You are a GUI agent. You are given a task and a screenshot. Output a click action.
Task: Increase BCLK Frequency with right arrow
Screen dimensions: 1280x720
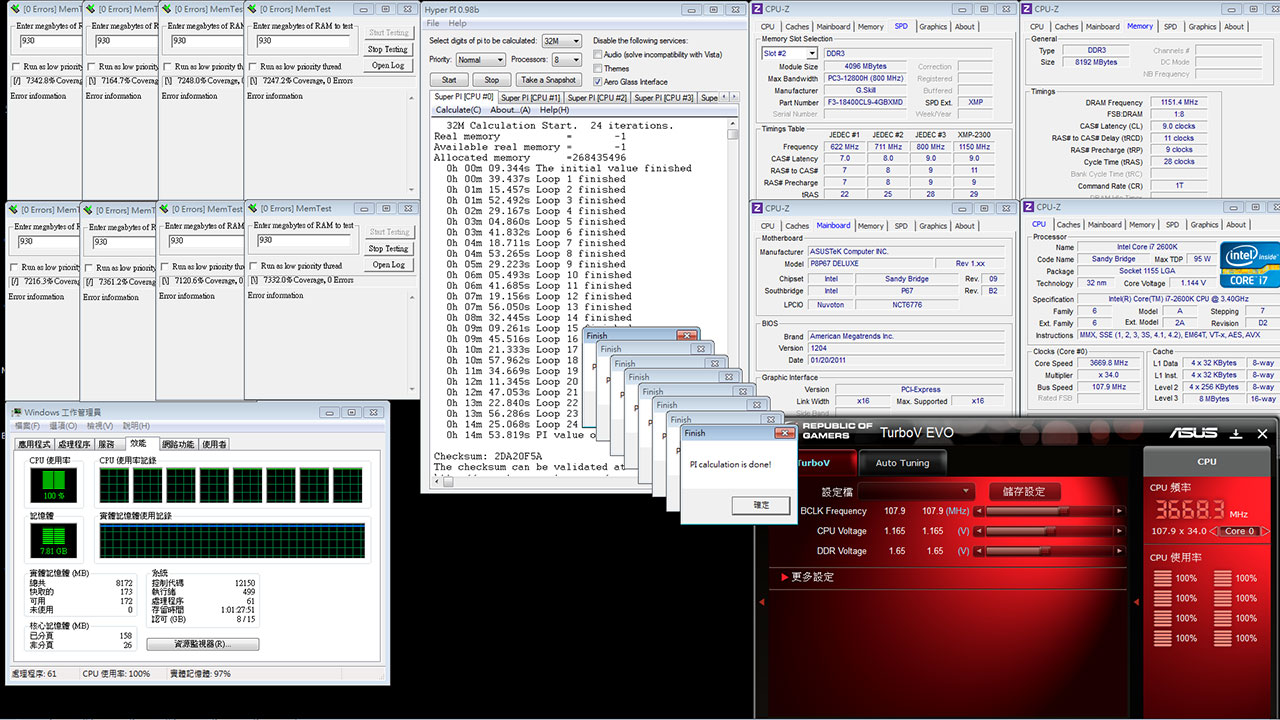1120,511
